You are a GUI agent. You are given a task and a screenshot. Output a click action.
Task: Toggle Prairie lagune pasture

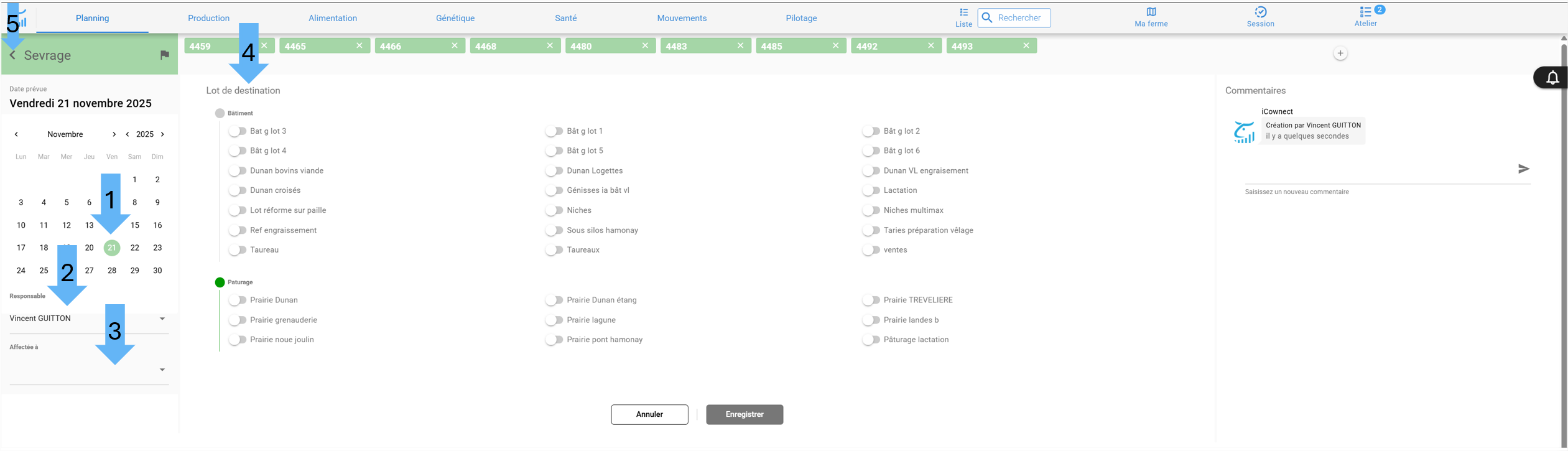tap(554, 320)
